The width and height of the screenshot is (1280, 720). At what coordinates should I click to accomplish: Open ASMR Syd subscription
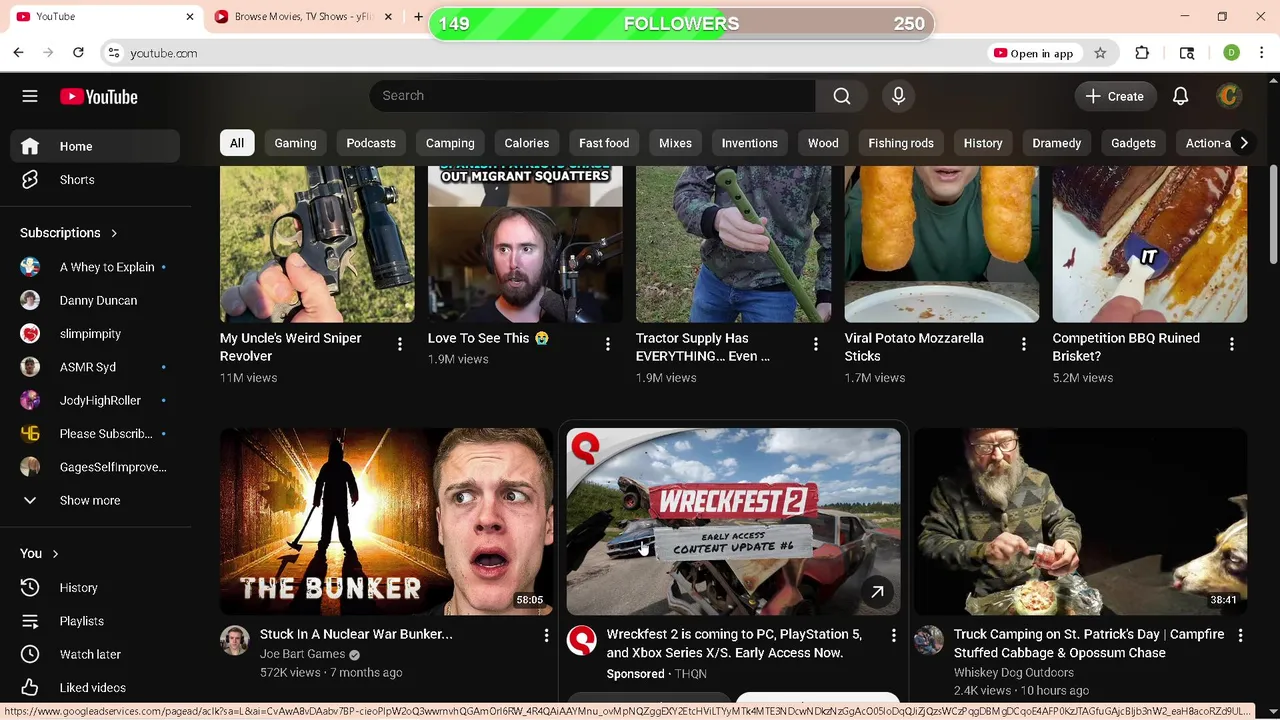point(96,367)
